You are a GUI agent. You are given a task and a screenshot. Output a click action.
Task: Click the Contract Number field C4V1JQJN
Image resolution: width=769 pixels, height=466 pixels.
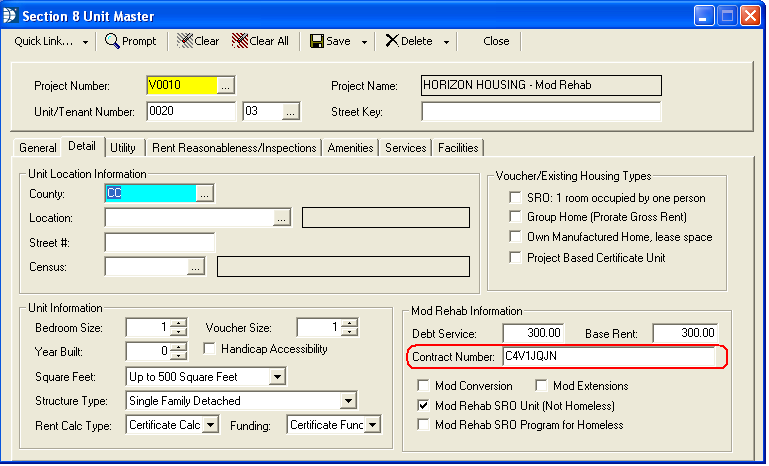pyautogui.click(x=609, y=357)
